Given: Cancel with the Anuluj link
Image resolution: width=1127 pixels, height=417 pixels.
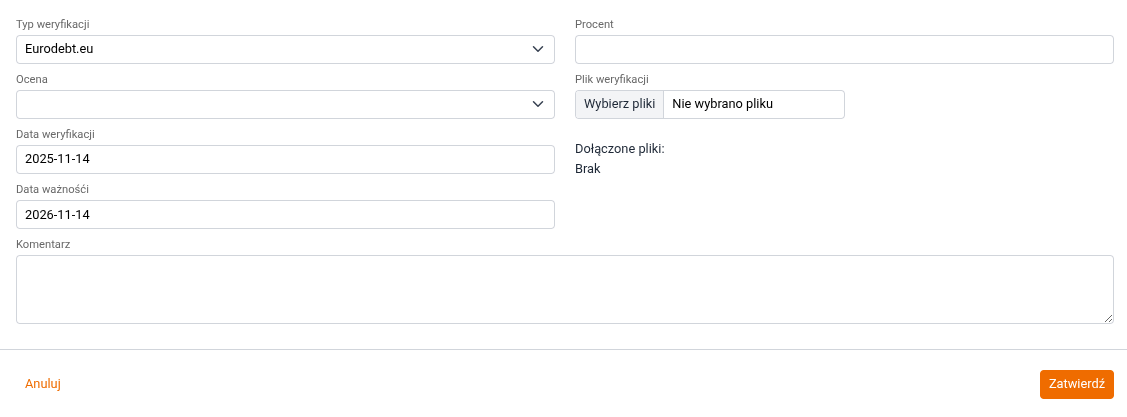Looking at the screenshot, I should [43, 384].
